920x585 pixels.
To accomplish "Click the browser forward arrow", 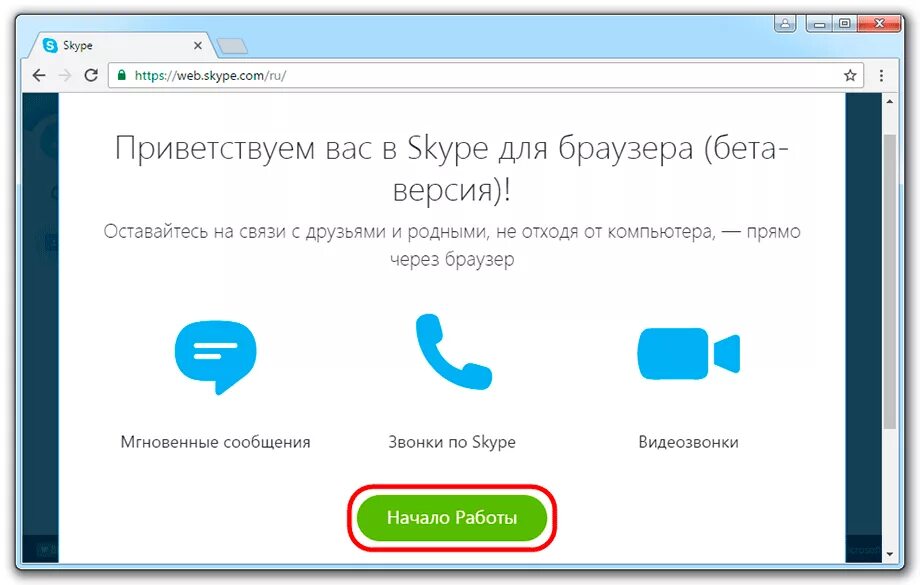I will [x=65, y=75].
